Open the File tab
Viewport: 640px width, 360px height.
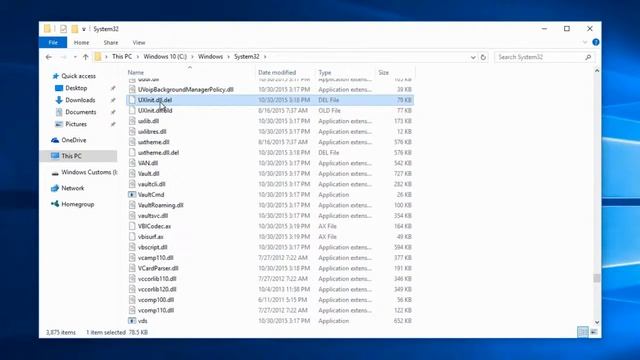pyautogui.click(x=53, y=42)
